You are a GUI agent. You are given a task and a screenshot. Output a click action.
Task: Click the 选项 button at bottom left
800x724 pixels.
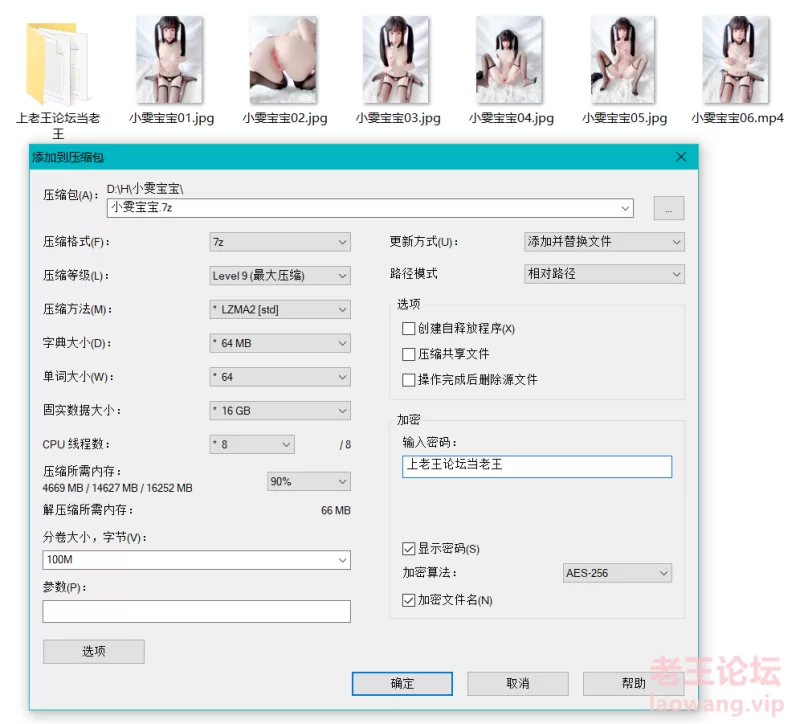pos(94,651)
